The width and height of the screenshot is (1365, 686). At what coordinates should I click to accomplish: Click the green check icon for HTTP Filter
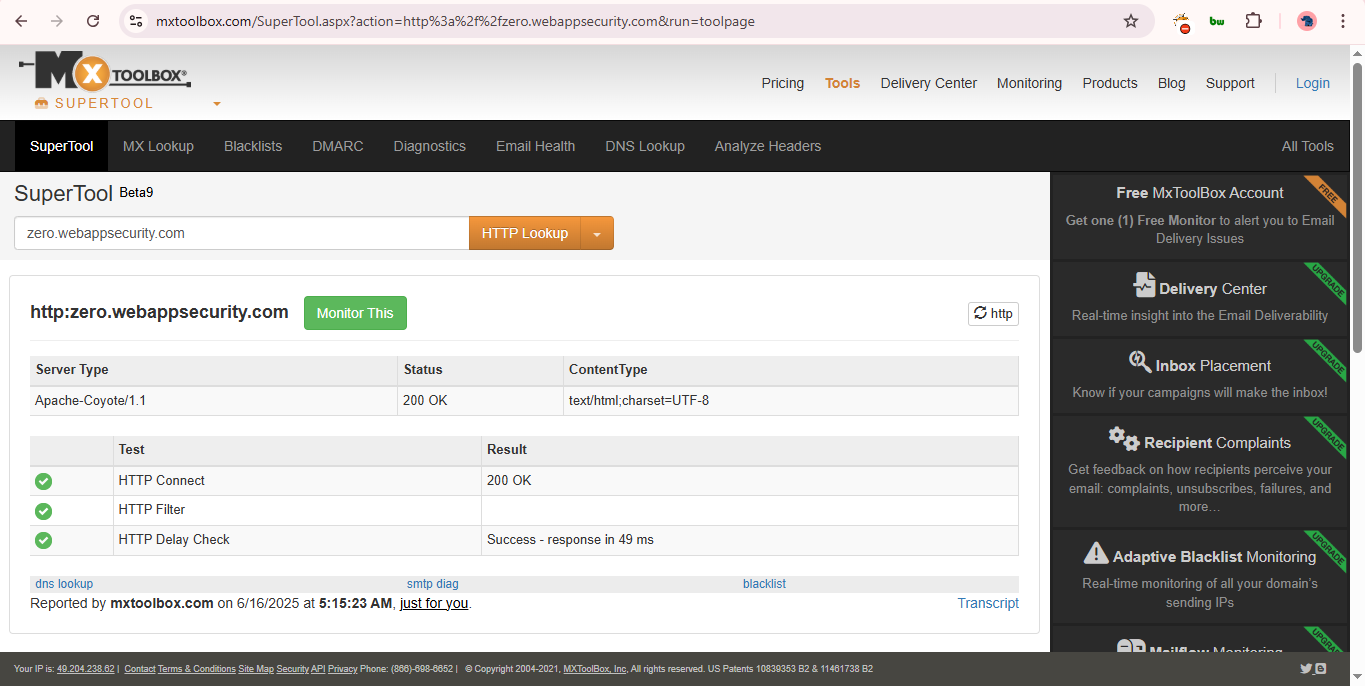[43, 511]
